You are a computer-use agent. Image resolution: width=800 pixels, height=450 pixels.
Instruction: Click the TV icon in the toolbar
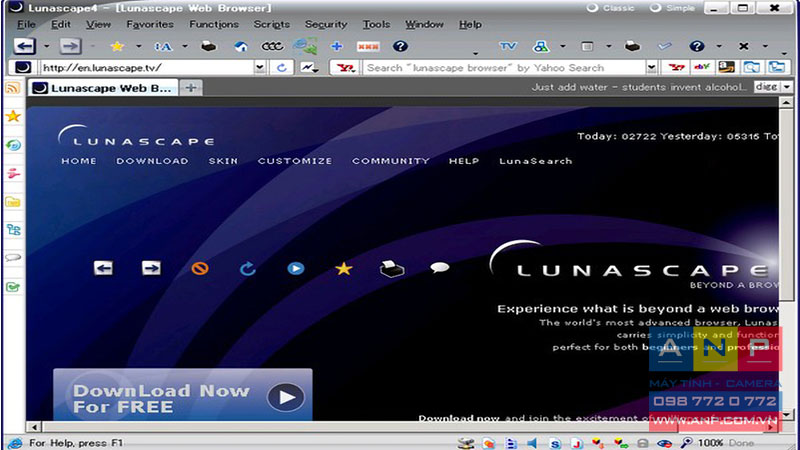point(508,46)
